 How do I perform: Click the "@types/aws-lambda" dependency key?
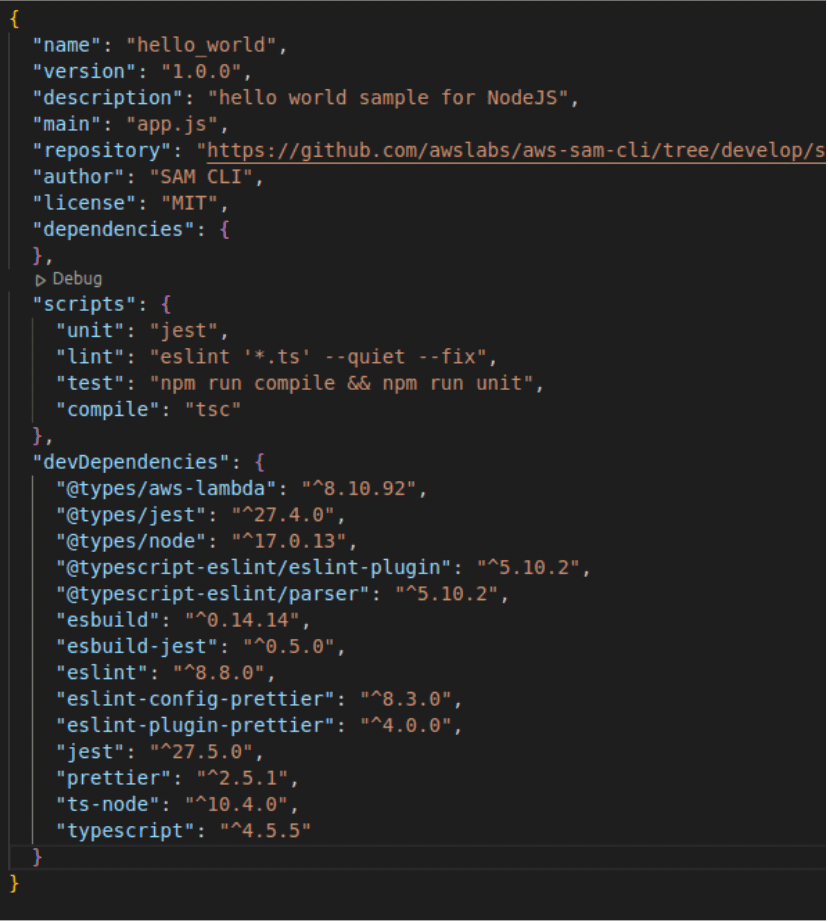pos(166,489)
